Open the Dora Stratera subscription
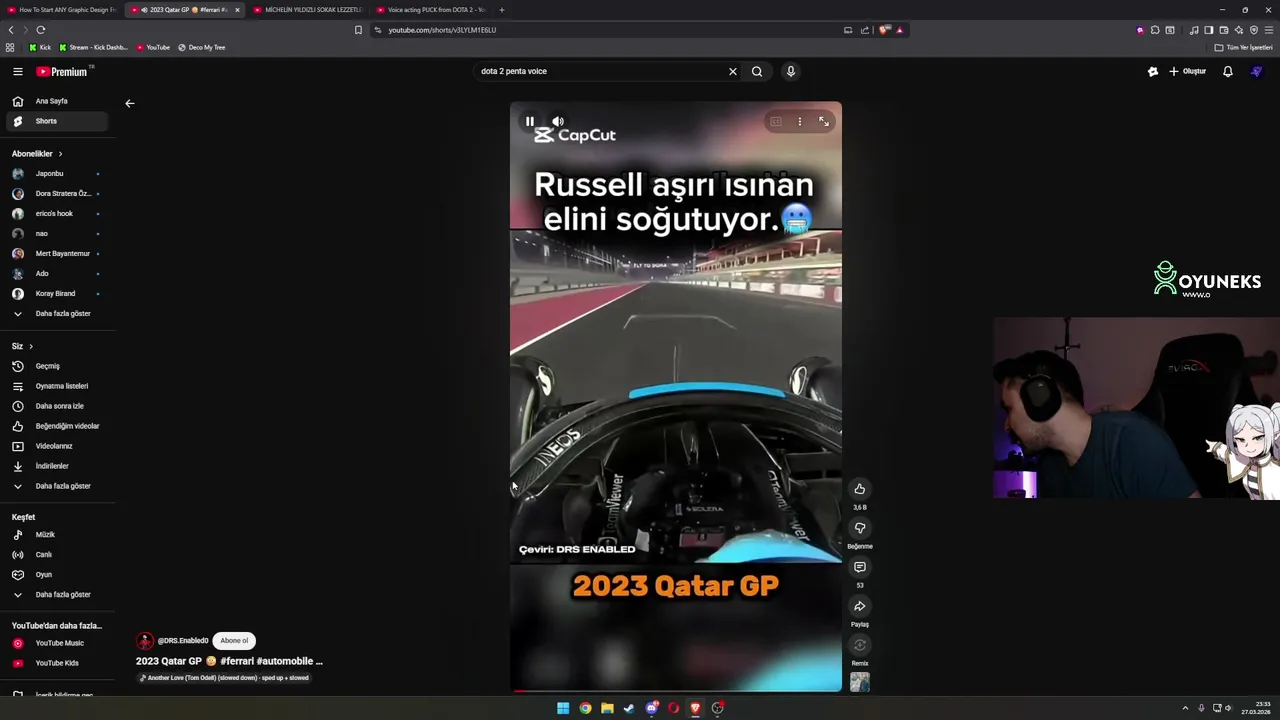Screen dimensions: 1280x720 click(56, 193)
